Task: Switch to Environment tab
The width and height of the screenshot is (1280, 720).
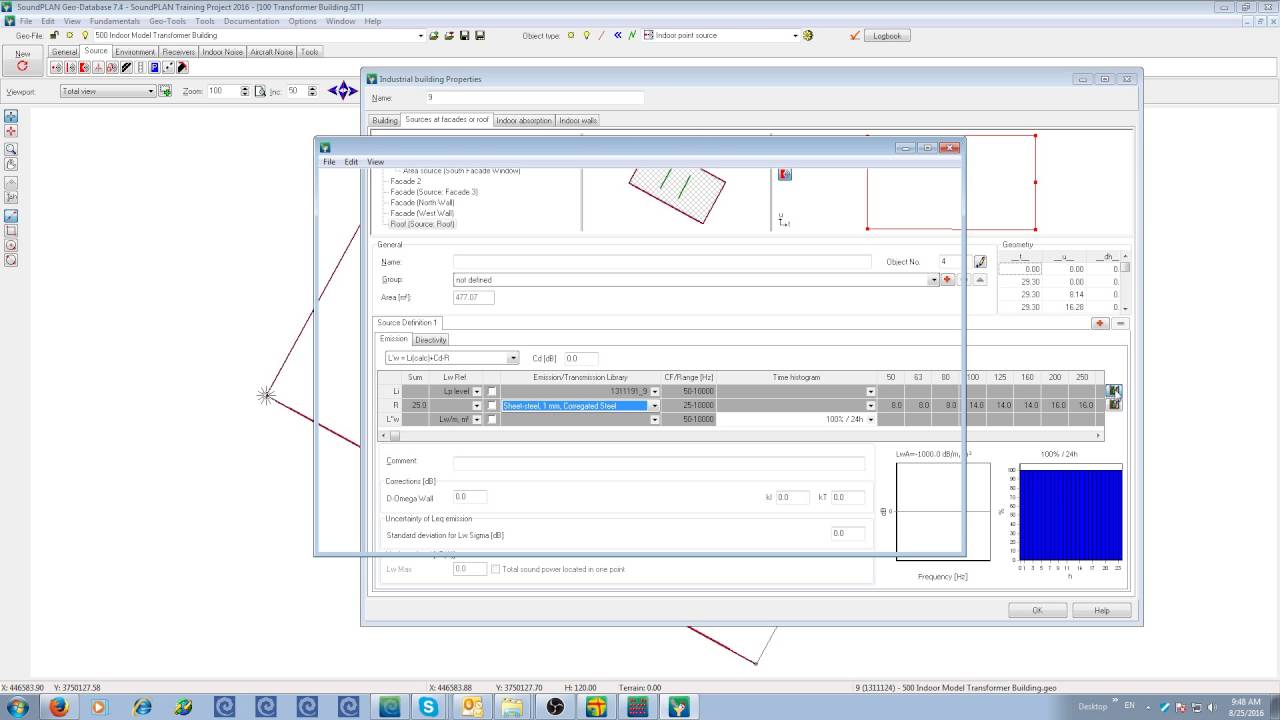Action: point(135,52)
